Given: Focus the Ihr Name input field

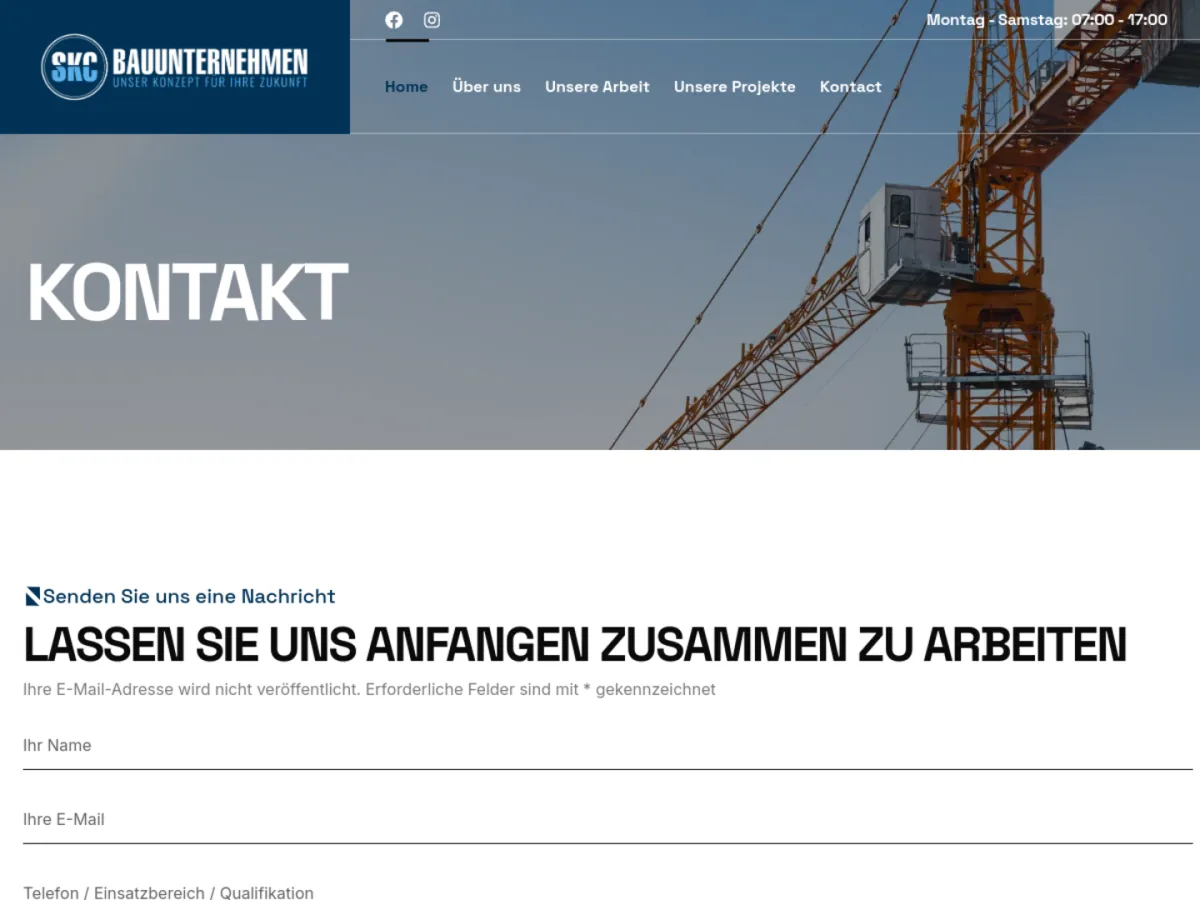Looking at the screenshot, I should pyautogui.click(x=608, y=746).
